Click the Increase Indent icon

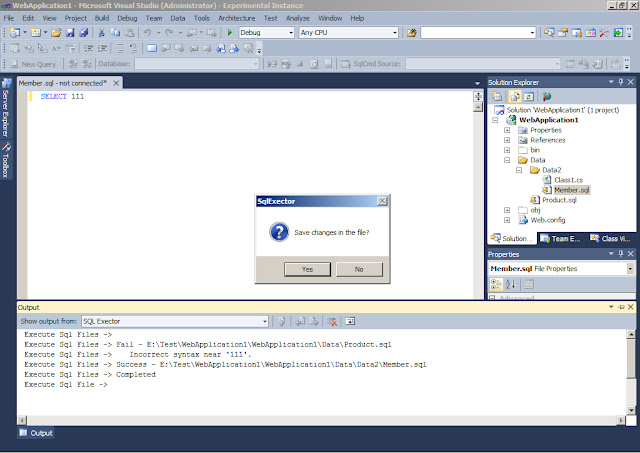pyautogui.click(x=102, y=49)
